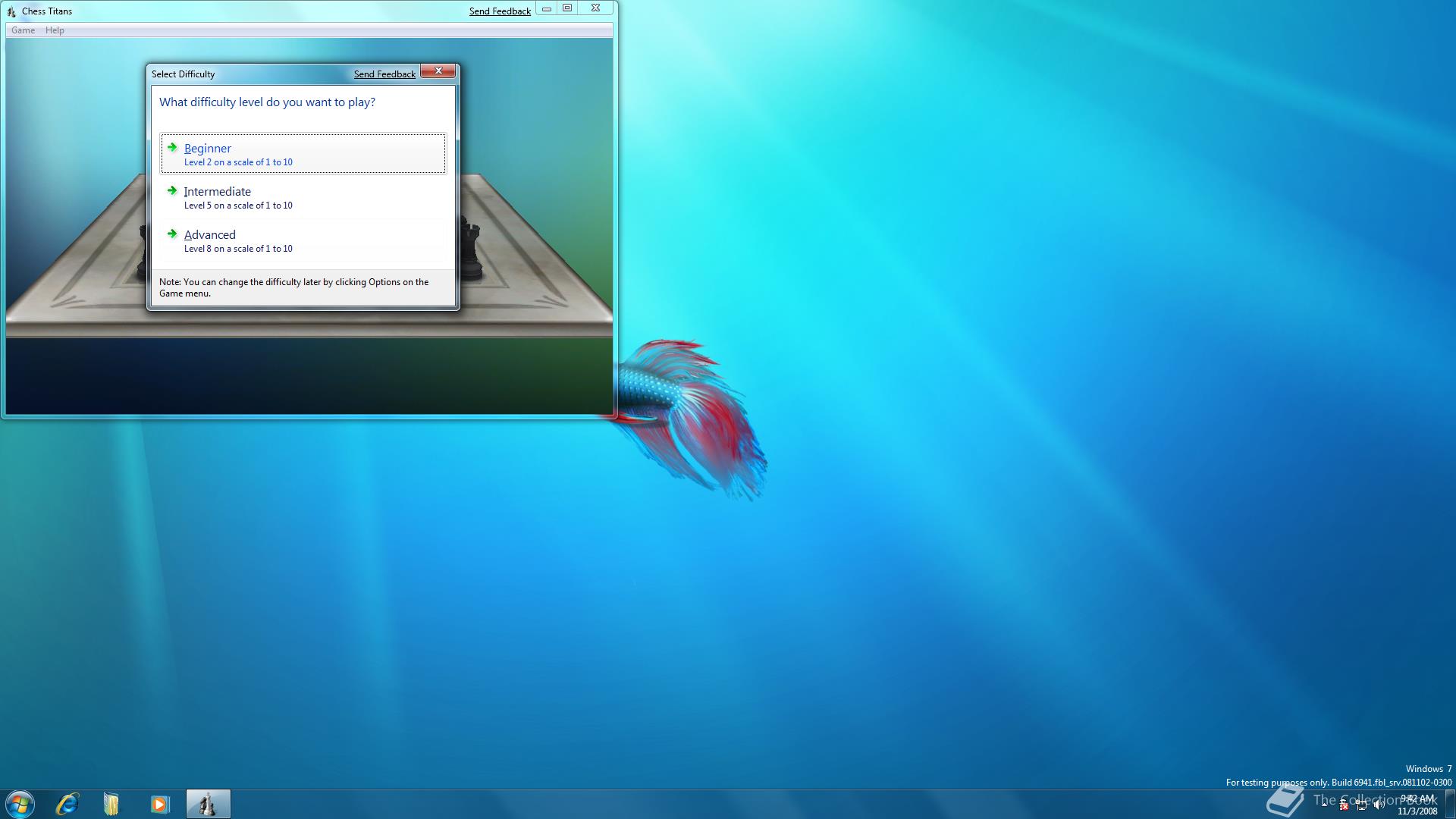Minimize the Chess Titans window

coord(546,8)
